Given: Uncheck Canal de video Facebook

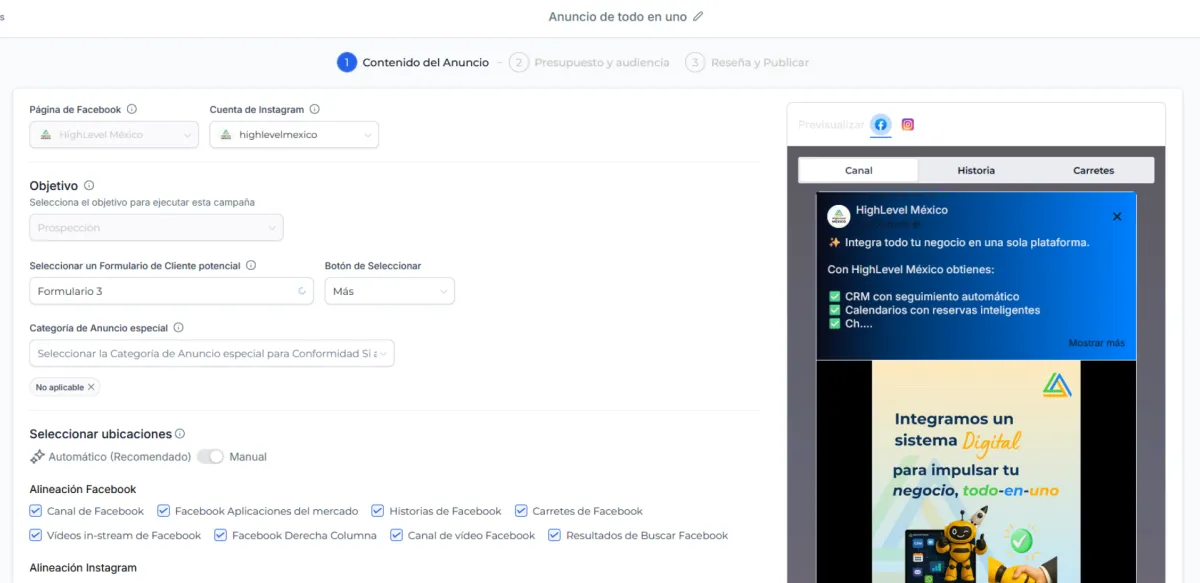Looking at the screenshot, I should 397,535.
